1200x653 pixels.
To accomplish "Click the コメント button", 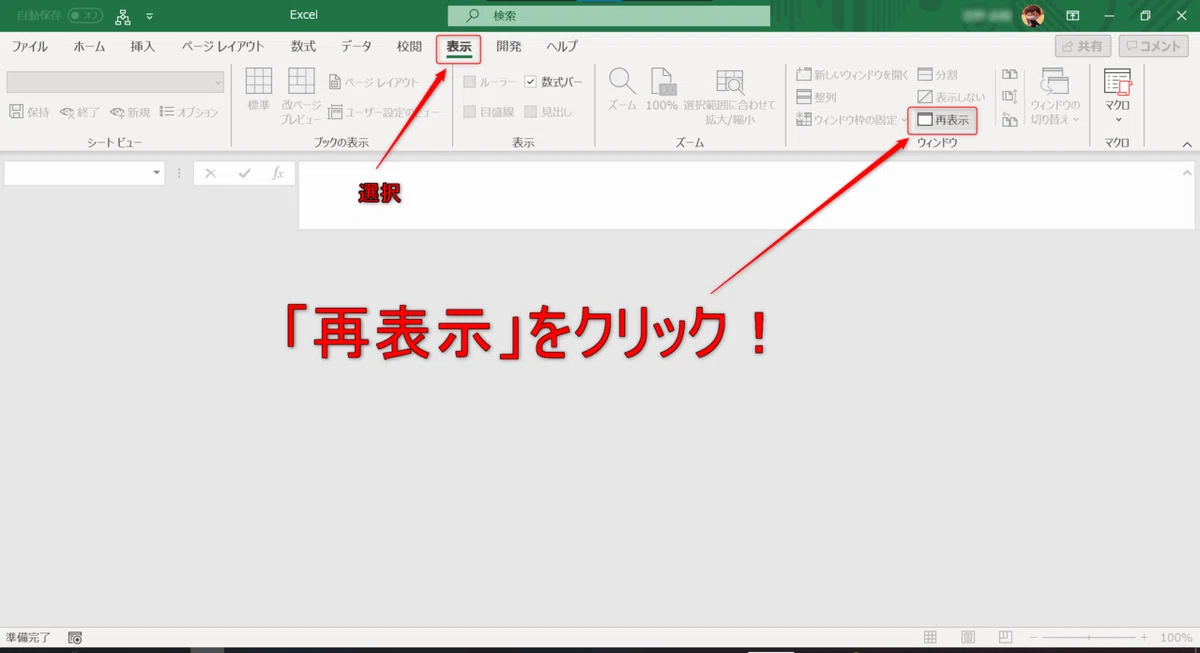I will (1154, 46).
